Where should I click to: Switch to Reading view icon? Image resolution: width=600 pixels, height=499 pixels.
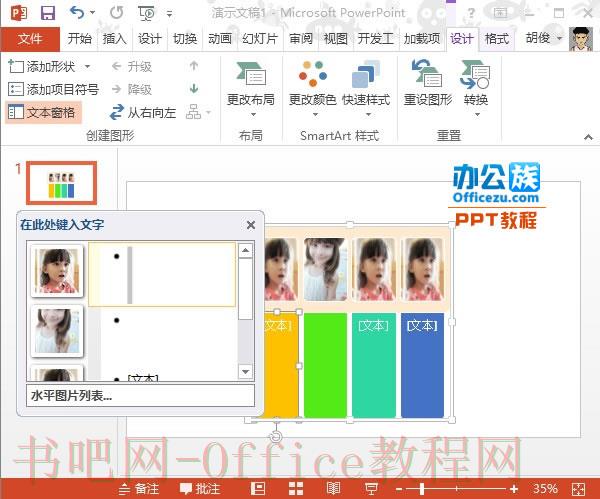tap(333, 489)
